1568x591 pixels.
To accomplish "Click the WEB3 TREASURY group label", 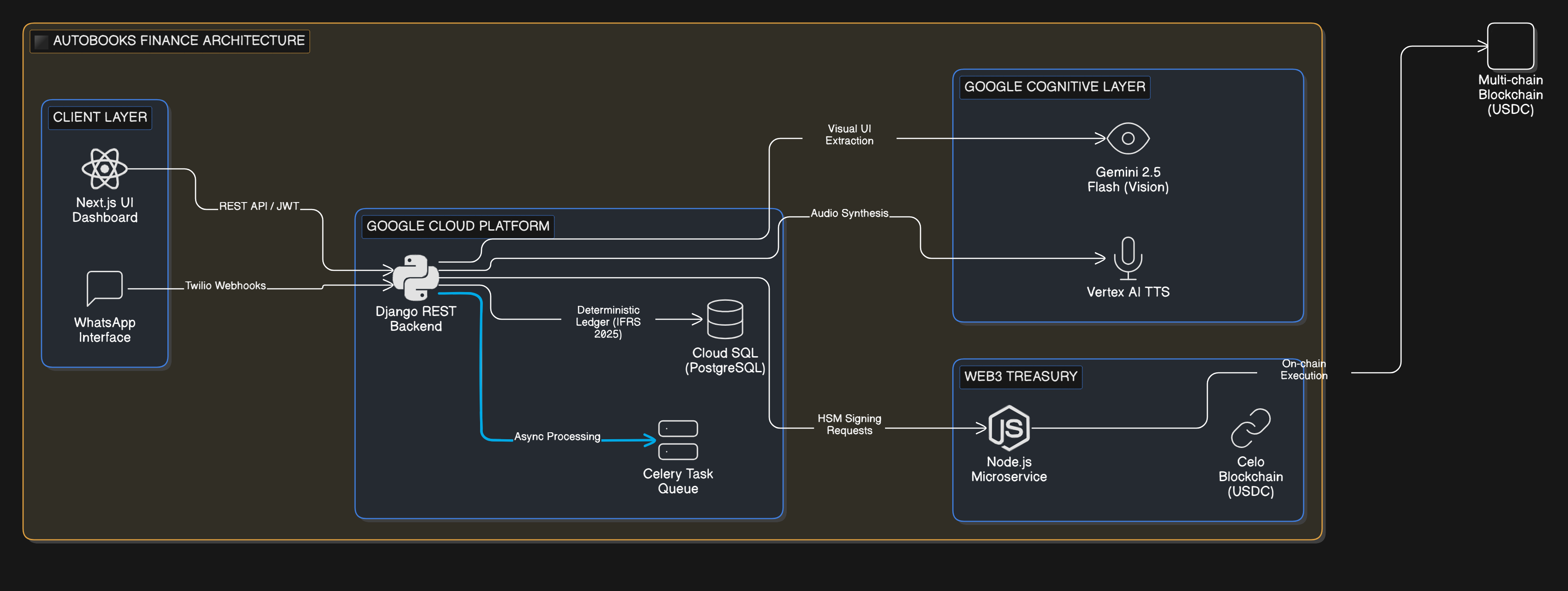I will pos(1020,376).
